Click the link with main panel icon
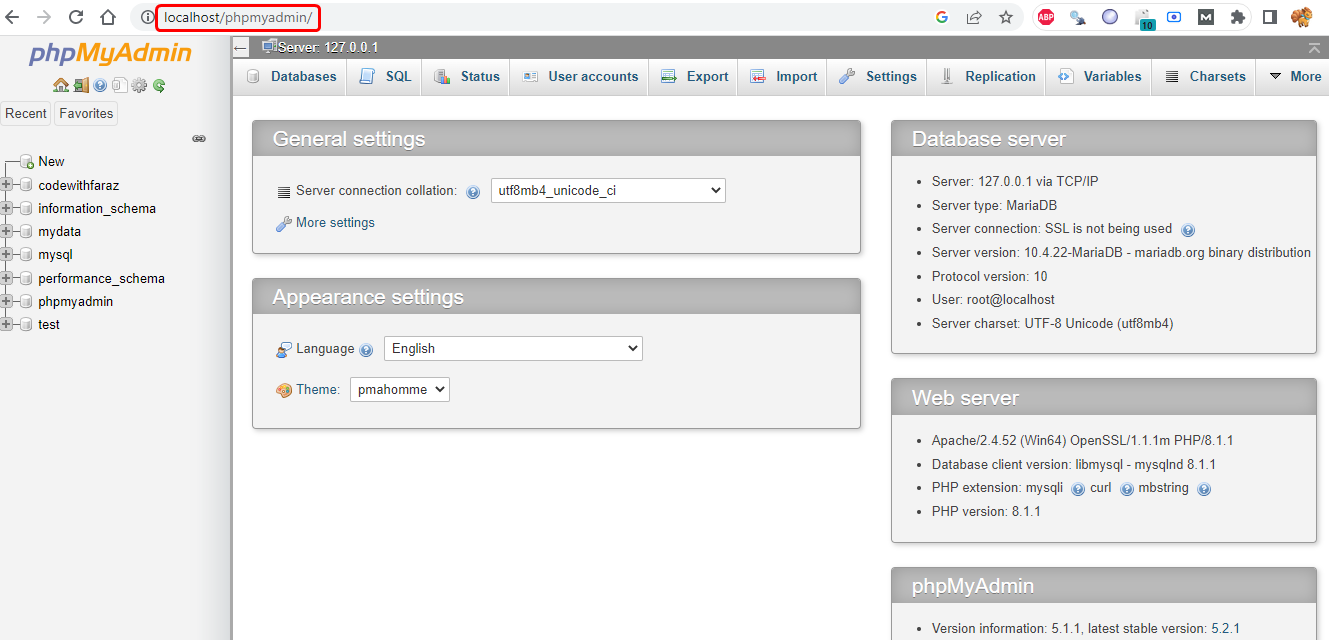 click(x=199, y=139)
